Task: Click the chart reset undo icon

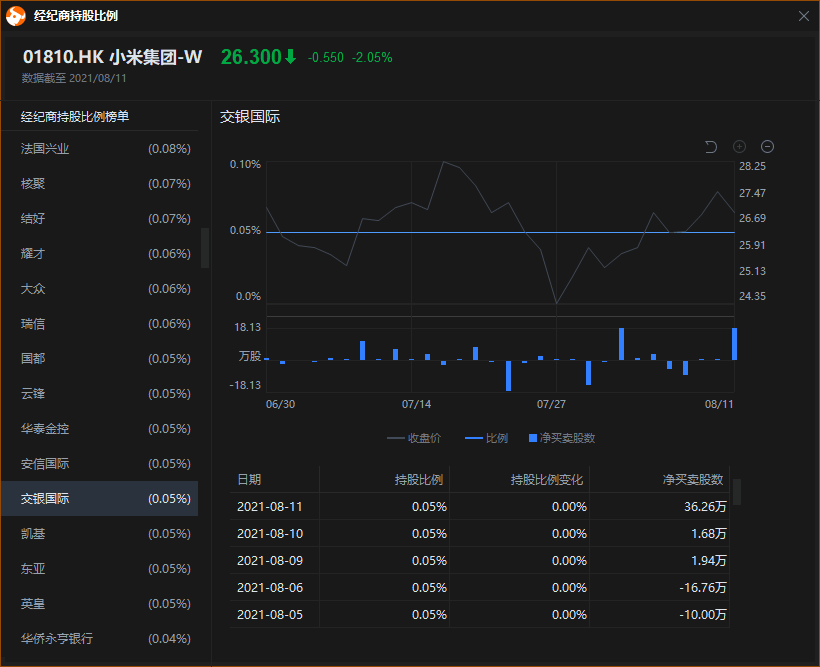Action: [711, 147]
